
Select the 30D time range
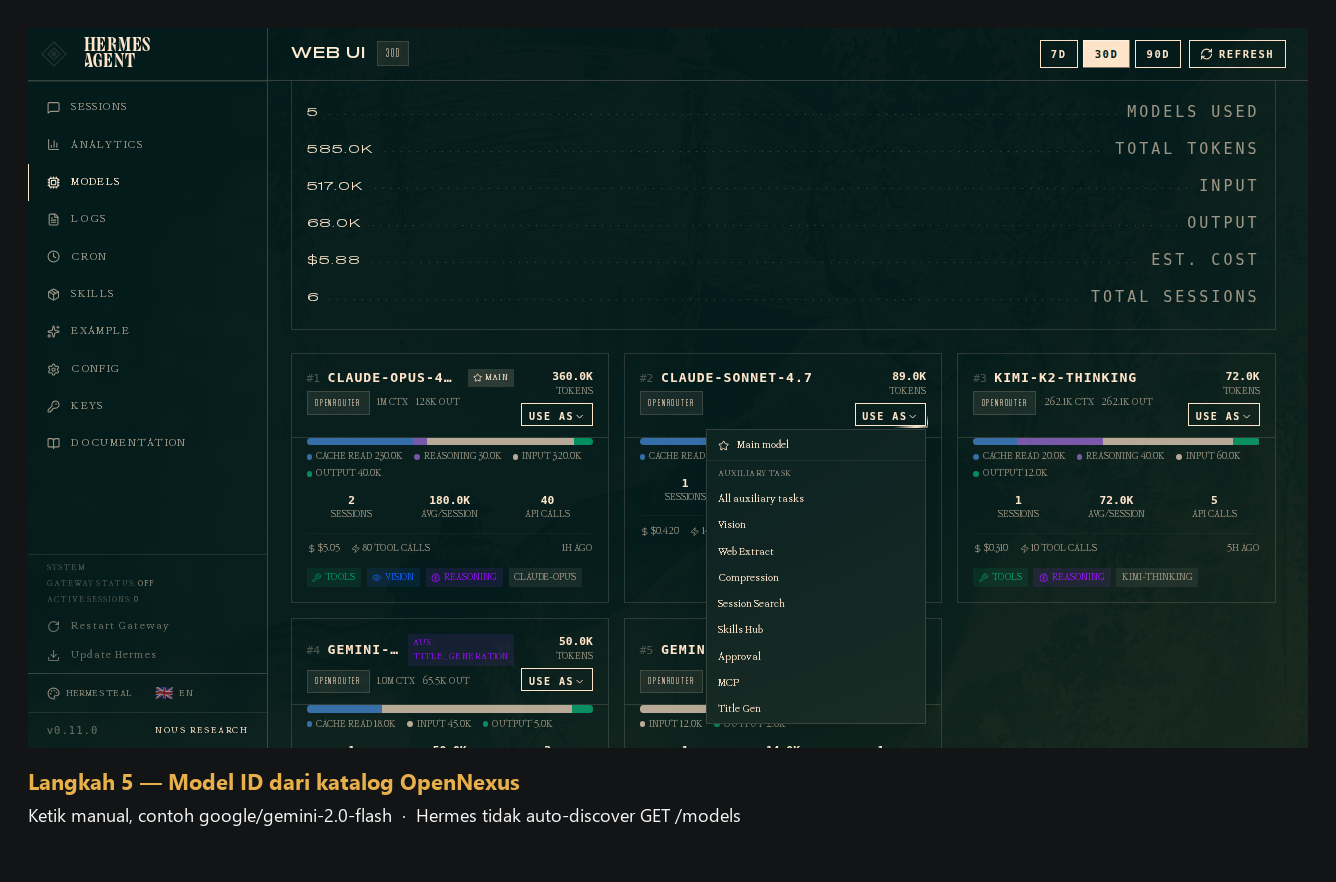pyautogui.click(x=1106, y=54)
